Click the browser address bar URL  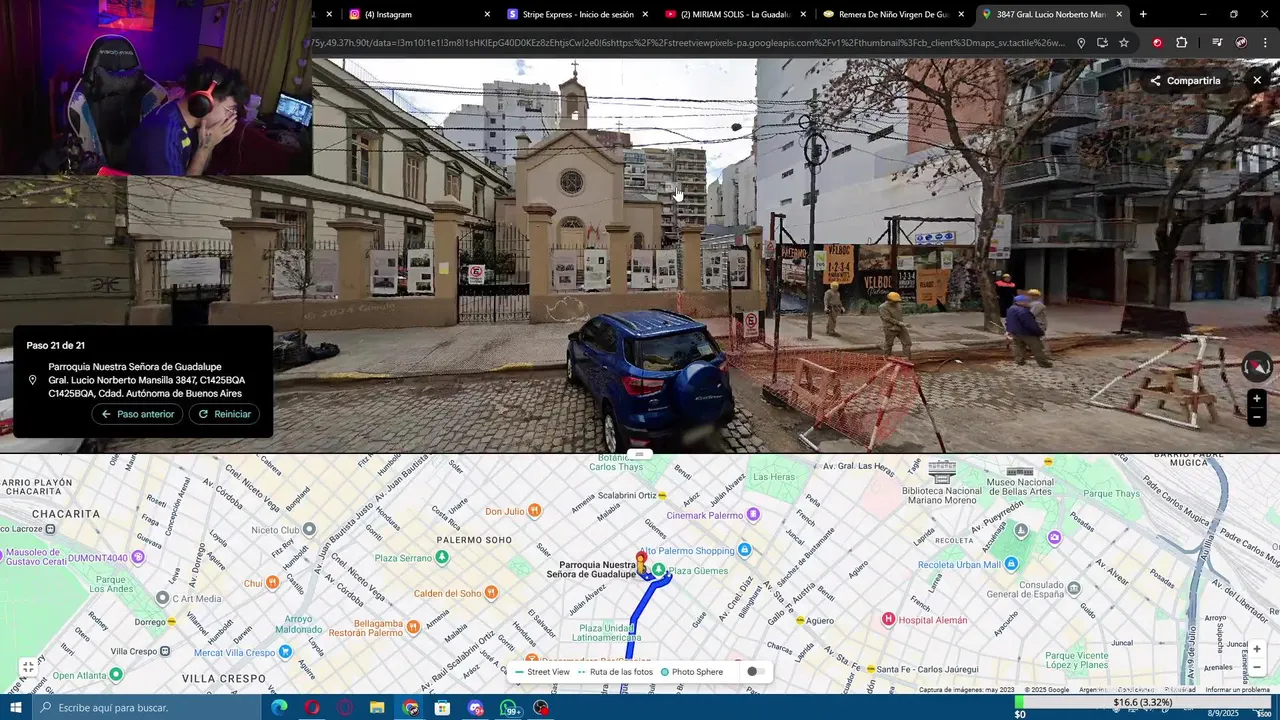690,43
